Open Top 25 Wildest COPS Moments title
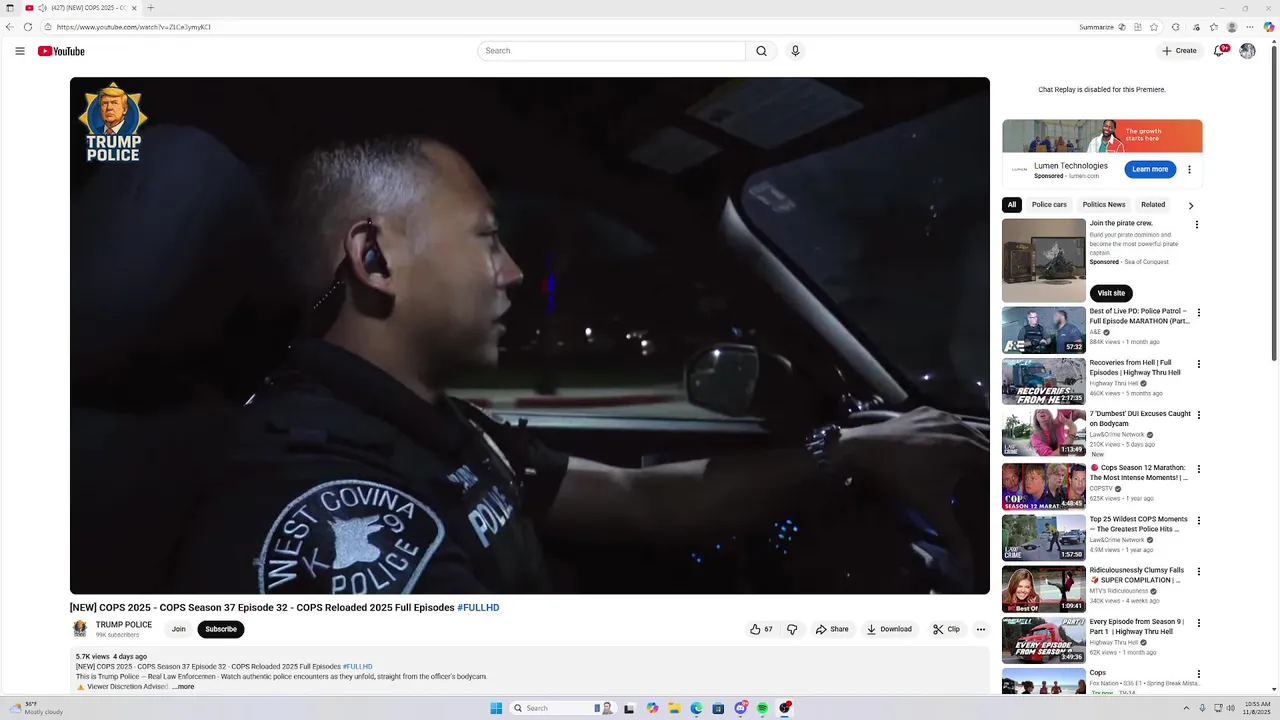Image resolution: width=1280 pixels, height=720 pixels. click(x=1139, y=524)
